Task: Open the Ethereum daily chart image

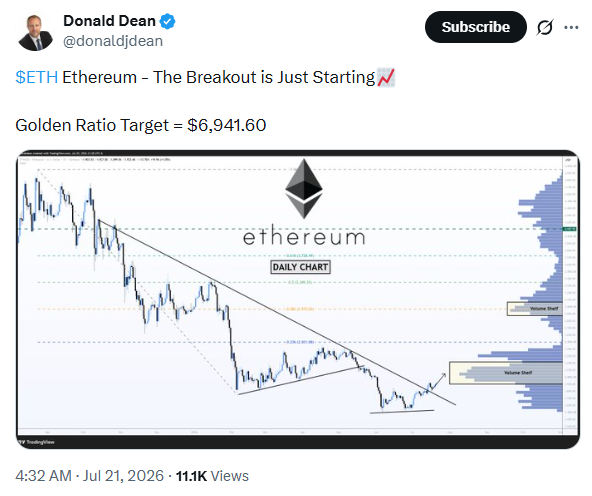Action: pyautogui.click(x=298, y=299)
